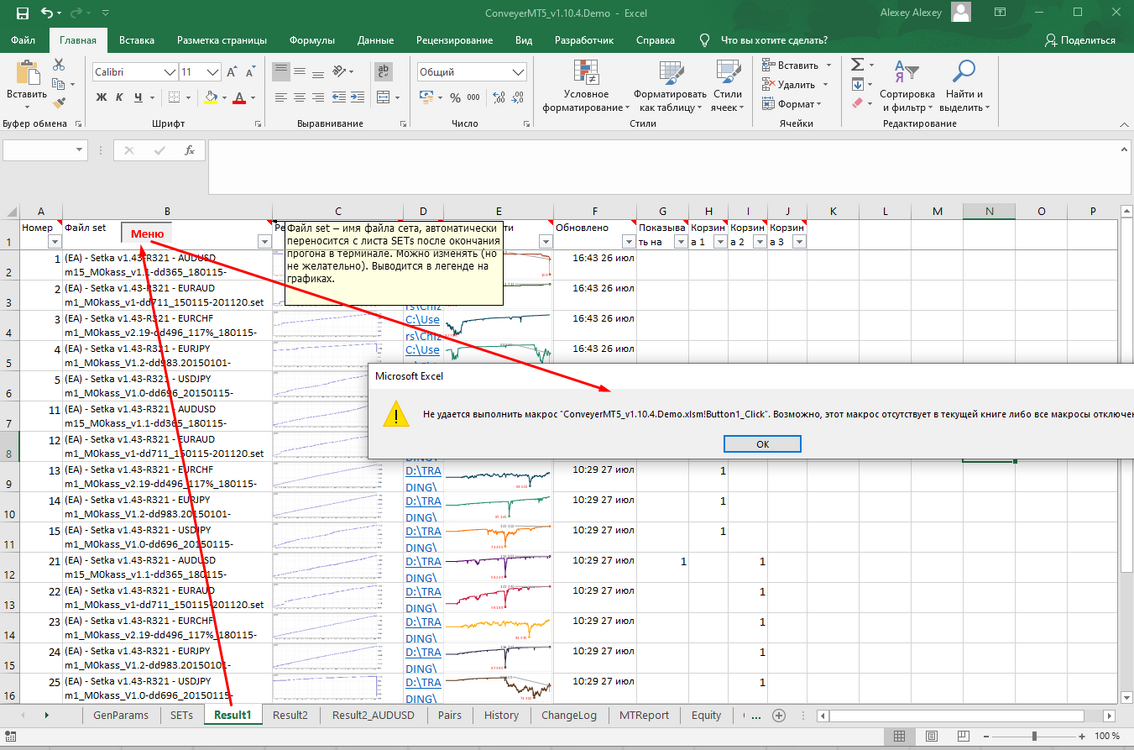Click the Format Painter brush icon
This screenshot has height=750, width=1134.
[x=59, y=103]
